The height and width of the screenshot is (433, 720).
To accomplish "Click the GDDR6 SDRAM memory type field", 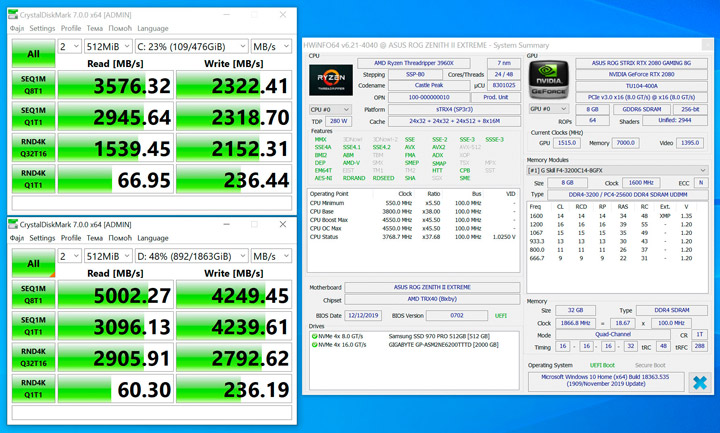I will 642,109.
